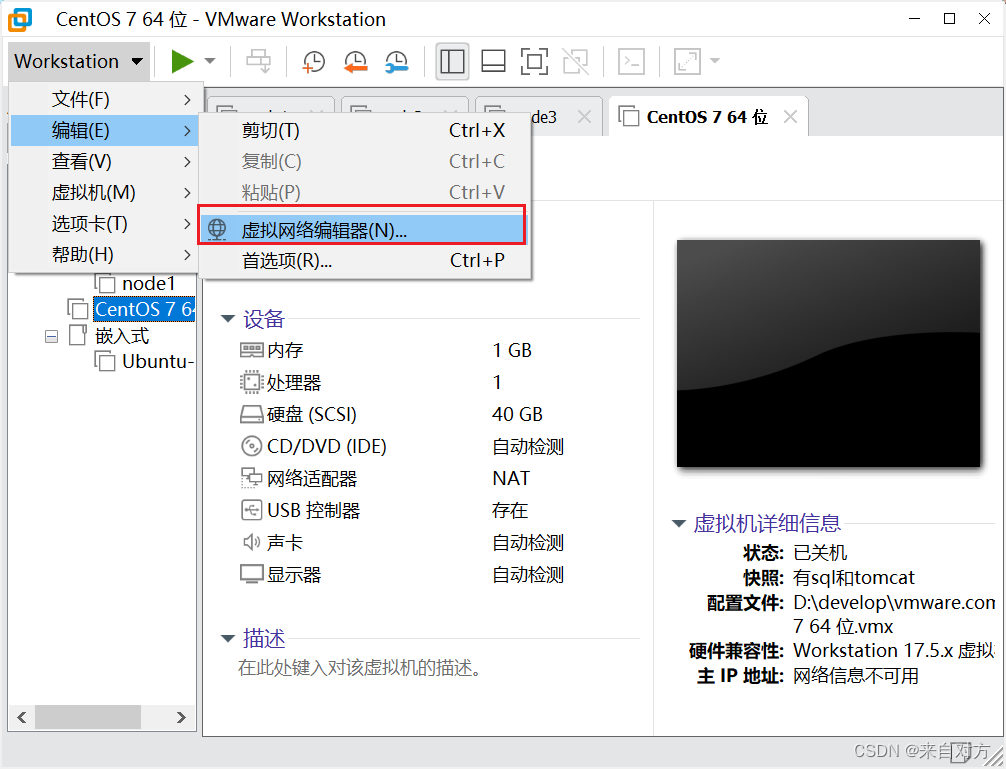Click the speaker icon beside 声卡
The image size is (1006, 769).
[252, 543]
